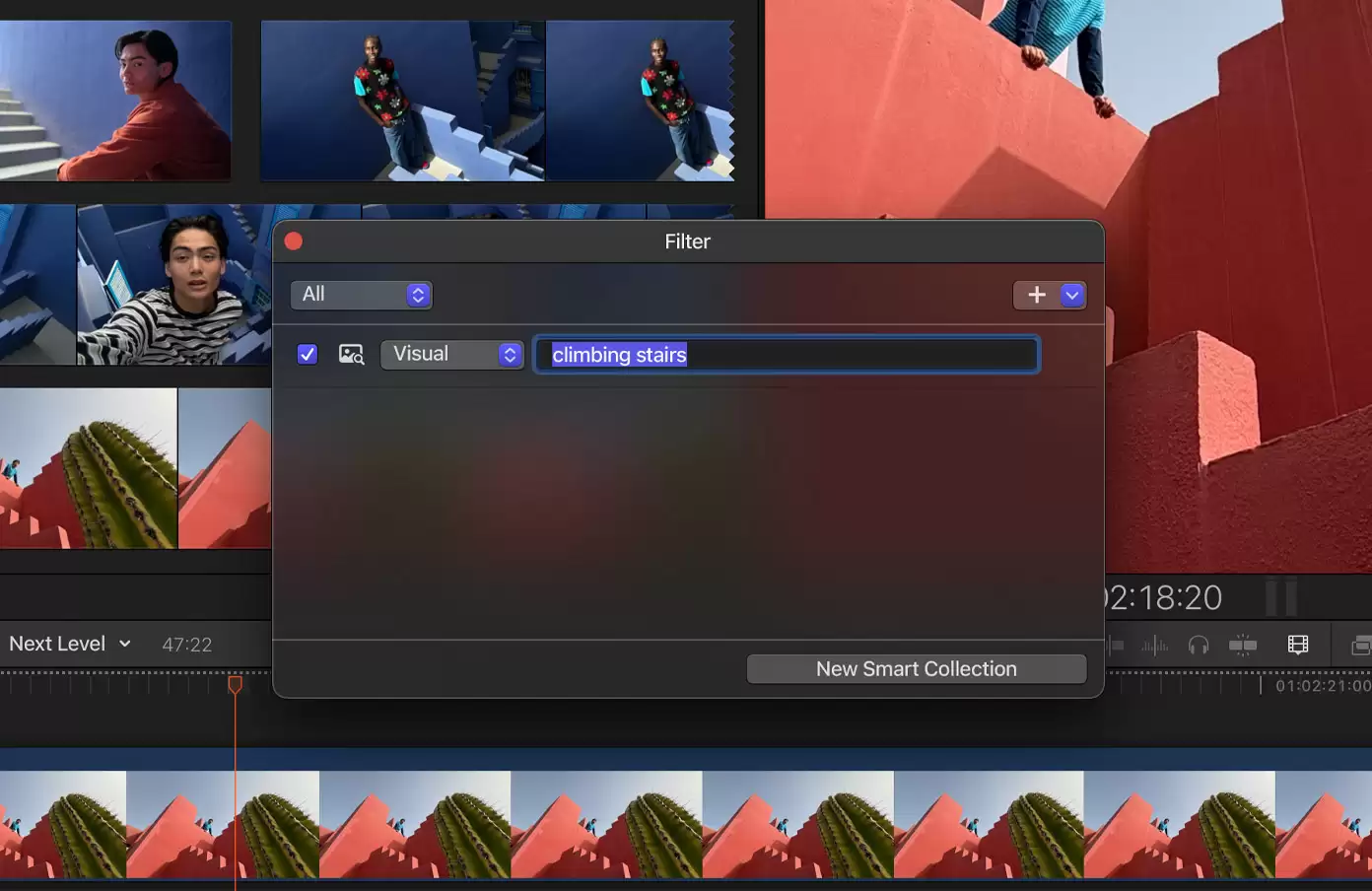The height and width of the screenshot is (891, 1372).
Task: Click the playhead marker in the timeline
Action: [236, 684]
